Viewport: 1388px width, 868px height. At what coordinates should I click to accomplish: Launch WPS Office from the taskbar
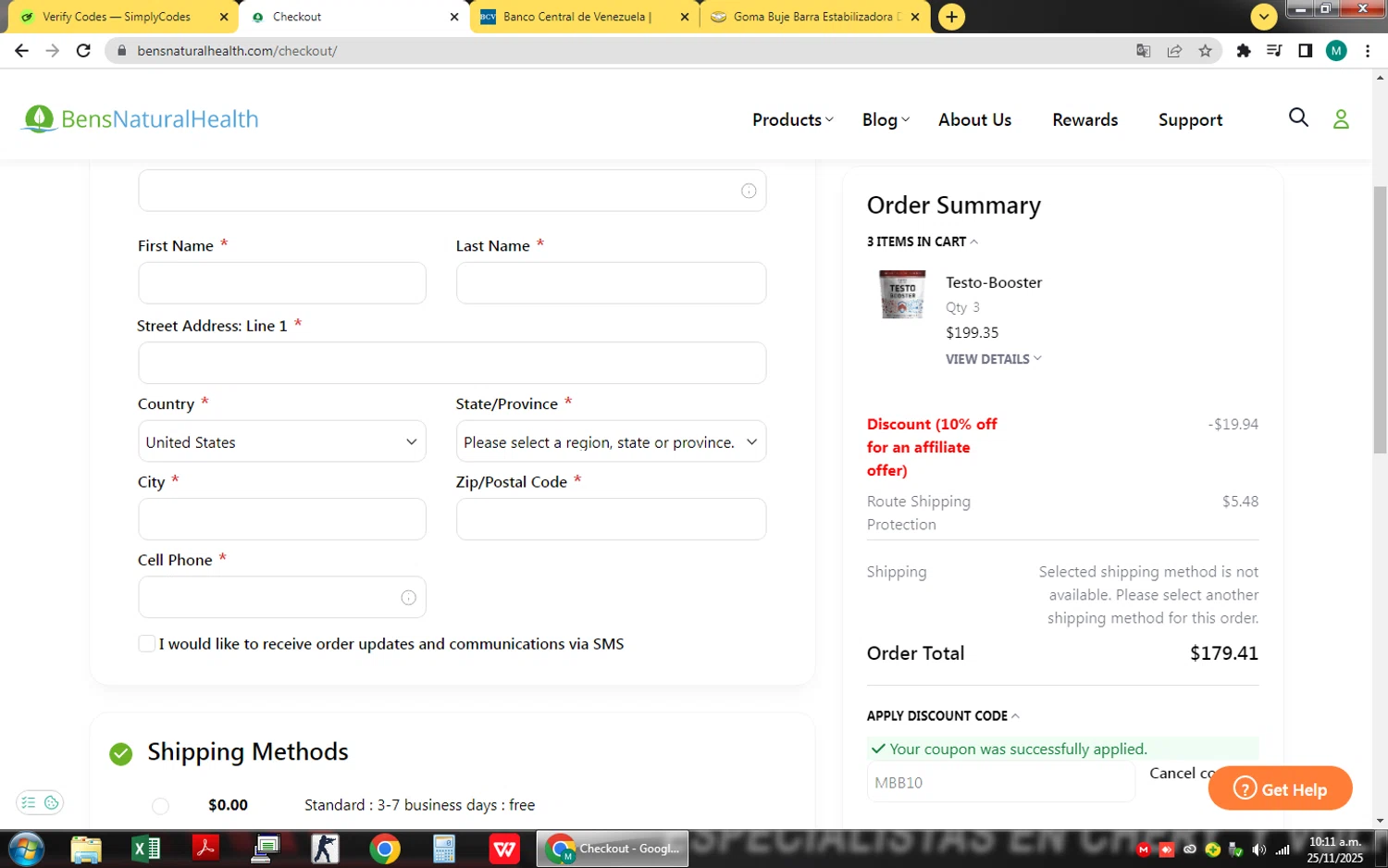504,849
